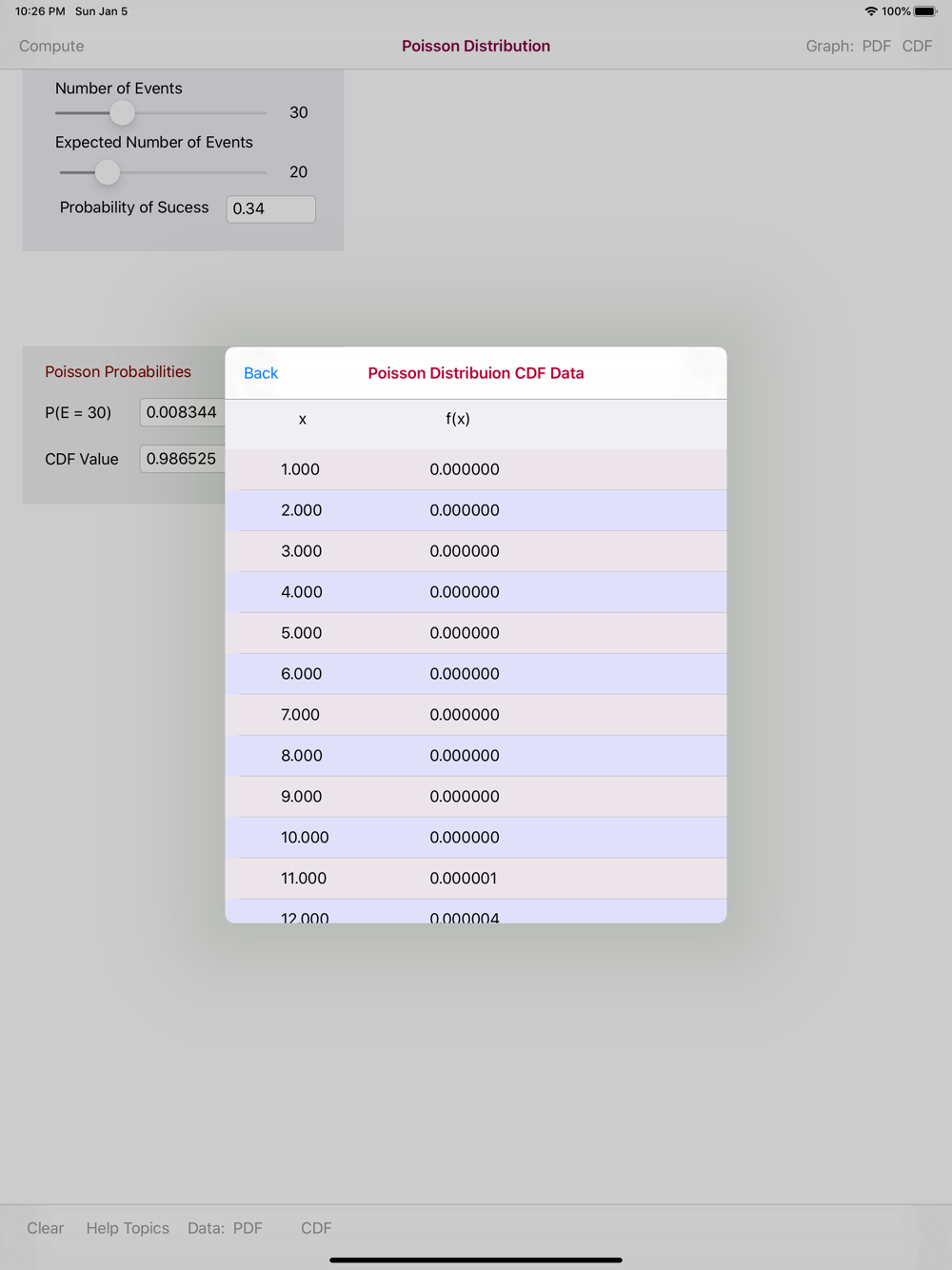
Task: Open the PDF graph
Action: click(x=876, y=46)
